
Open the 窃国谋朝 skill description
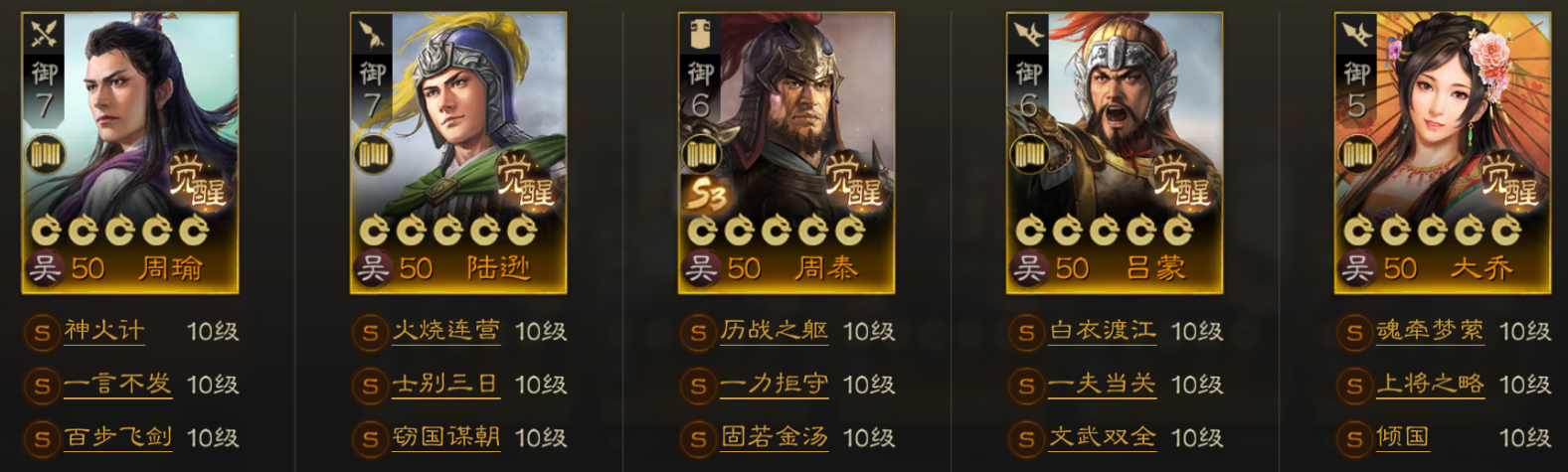(445, 437)
